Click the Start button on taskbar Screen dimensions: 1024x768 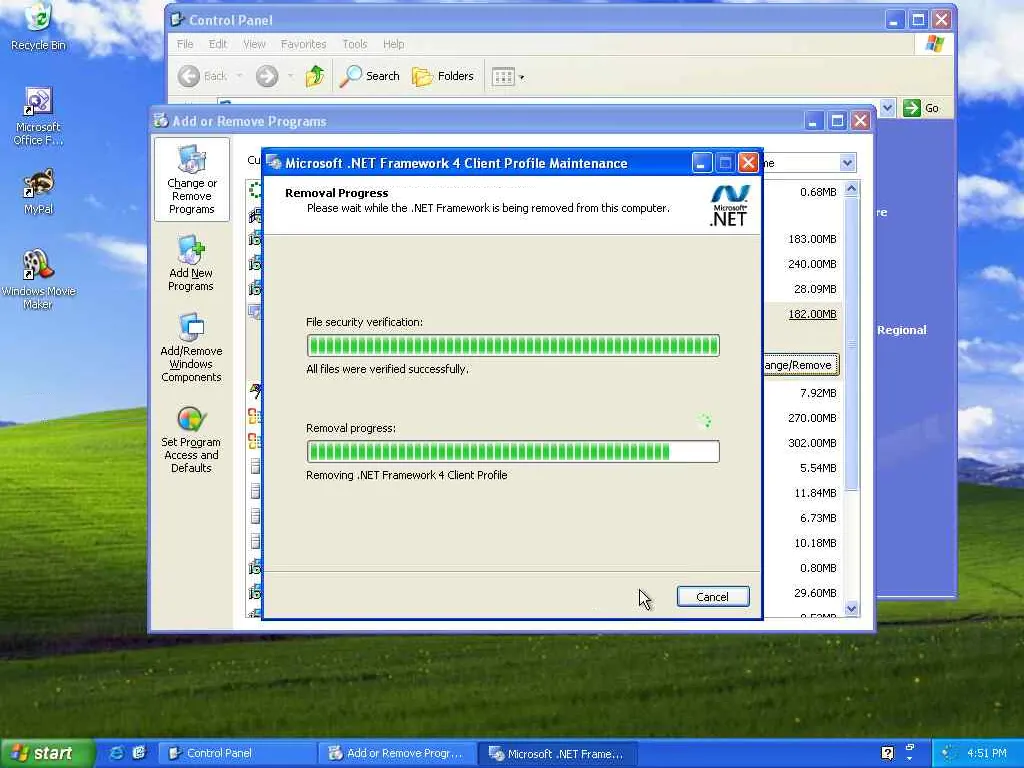(46, 753)
